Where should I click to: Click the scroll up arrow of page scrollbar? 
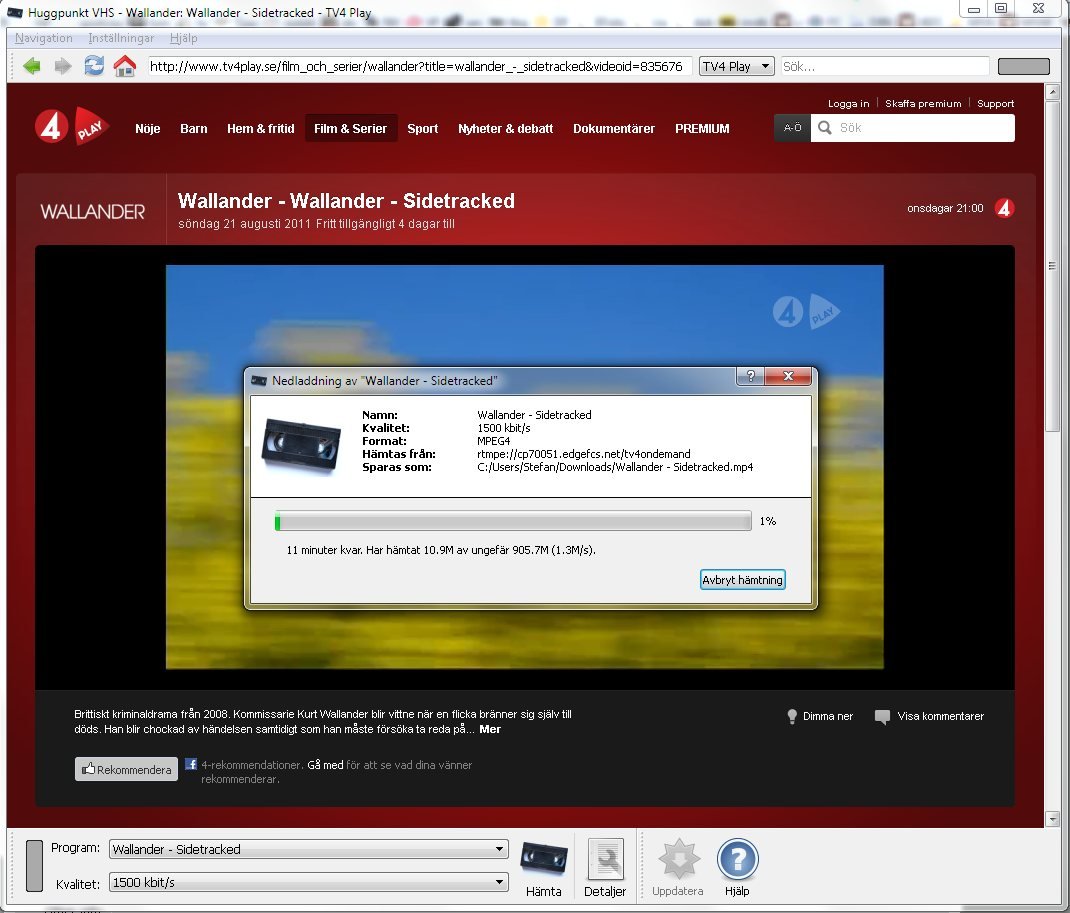[x=1052, y=92]
